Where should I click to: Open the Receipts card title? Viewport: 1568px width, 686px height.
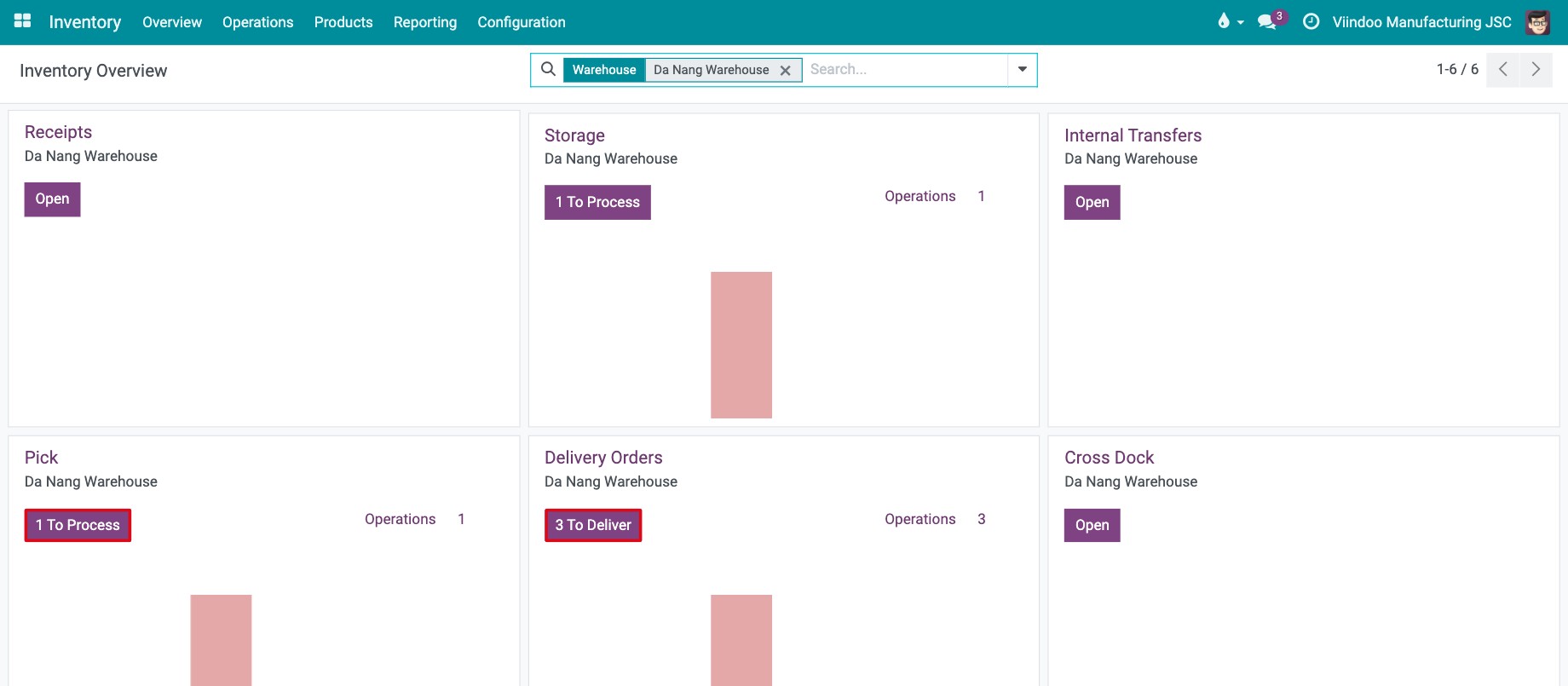click(x=58, y=132)
